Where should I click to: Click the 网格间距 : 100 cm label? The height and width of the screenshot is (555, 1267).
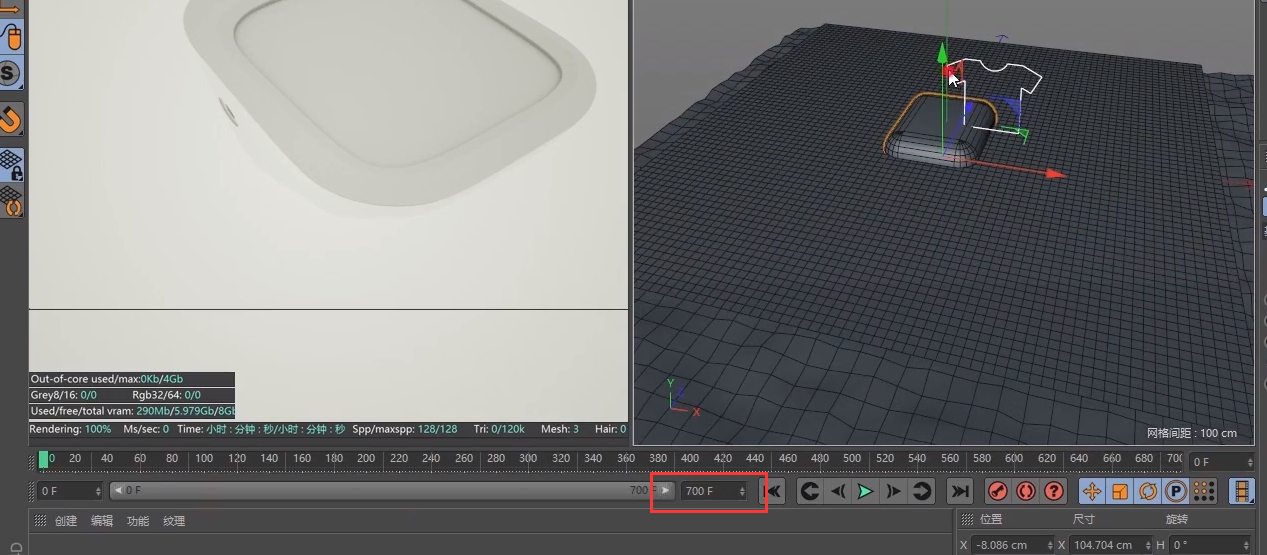[1192, 434]
